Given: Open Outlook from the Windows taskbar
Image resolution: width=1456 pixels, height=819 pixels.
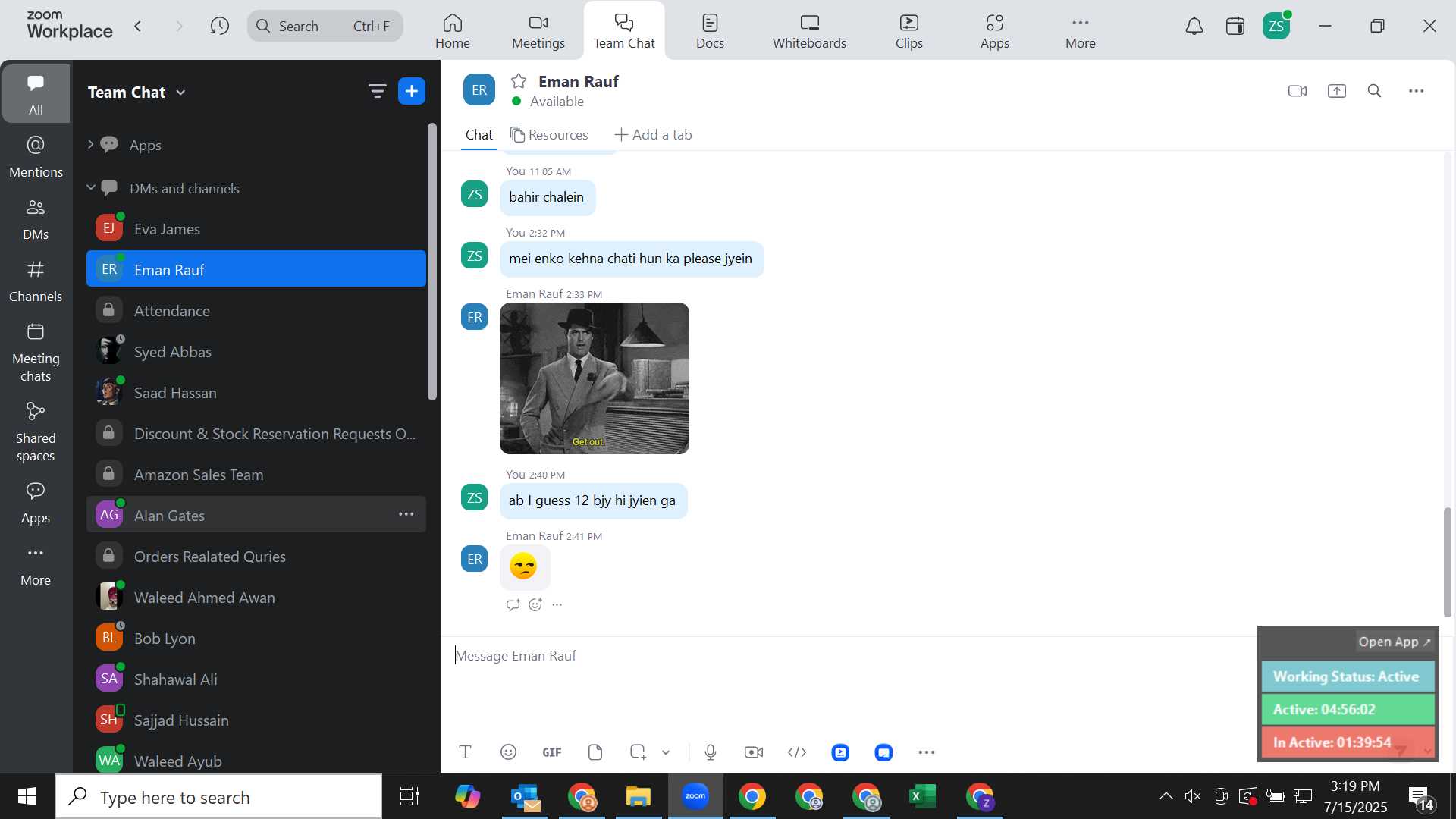Looking at the screenshot, I should click(x=525, y=797).
